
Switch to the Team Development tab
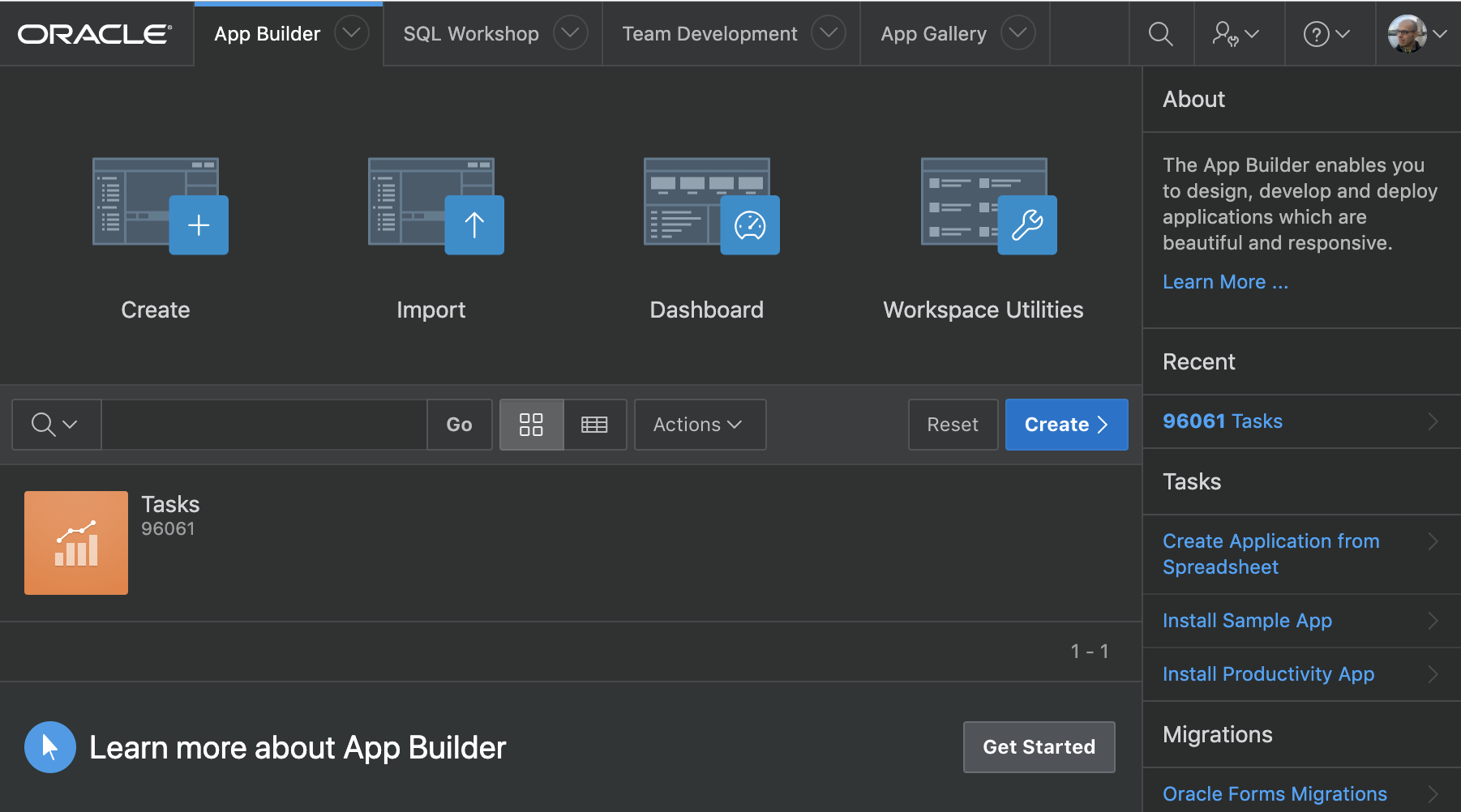709,34
